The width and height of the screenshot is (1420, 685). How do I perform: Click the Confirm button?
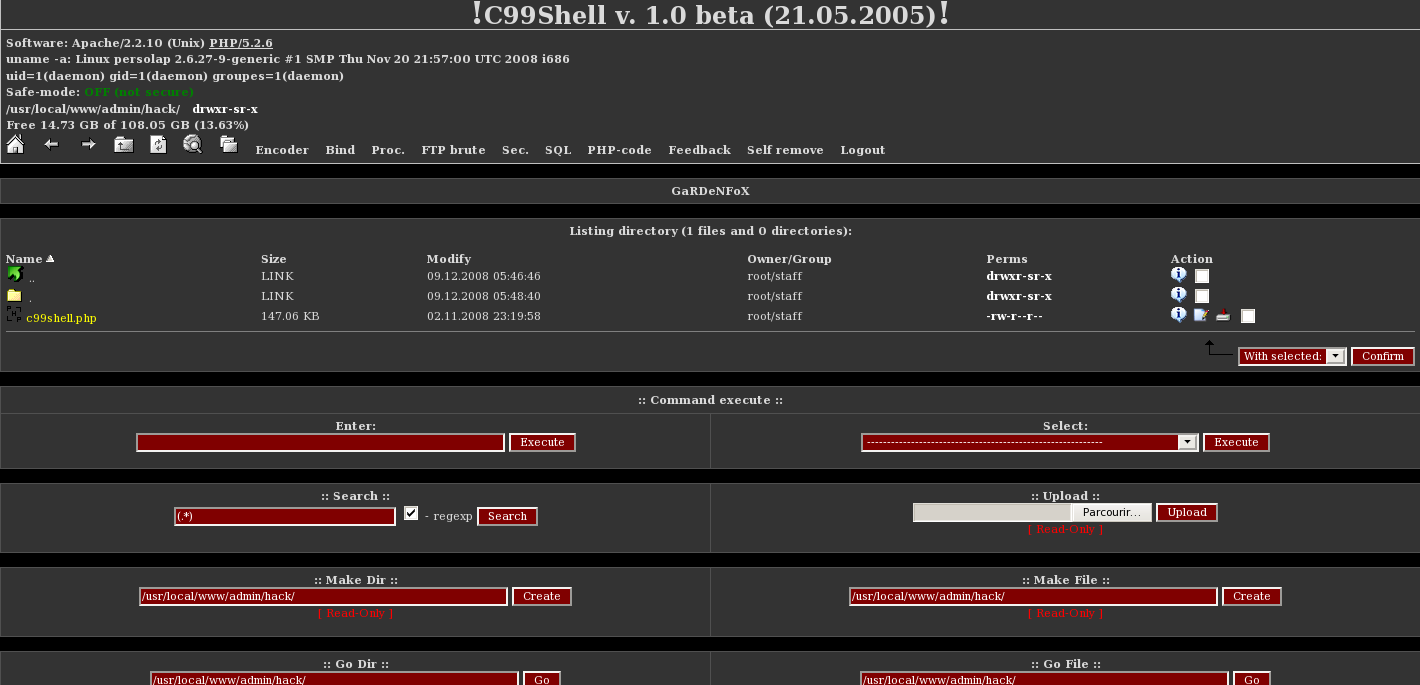coord(1383,356)
